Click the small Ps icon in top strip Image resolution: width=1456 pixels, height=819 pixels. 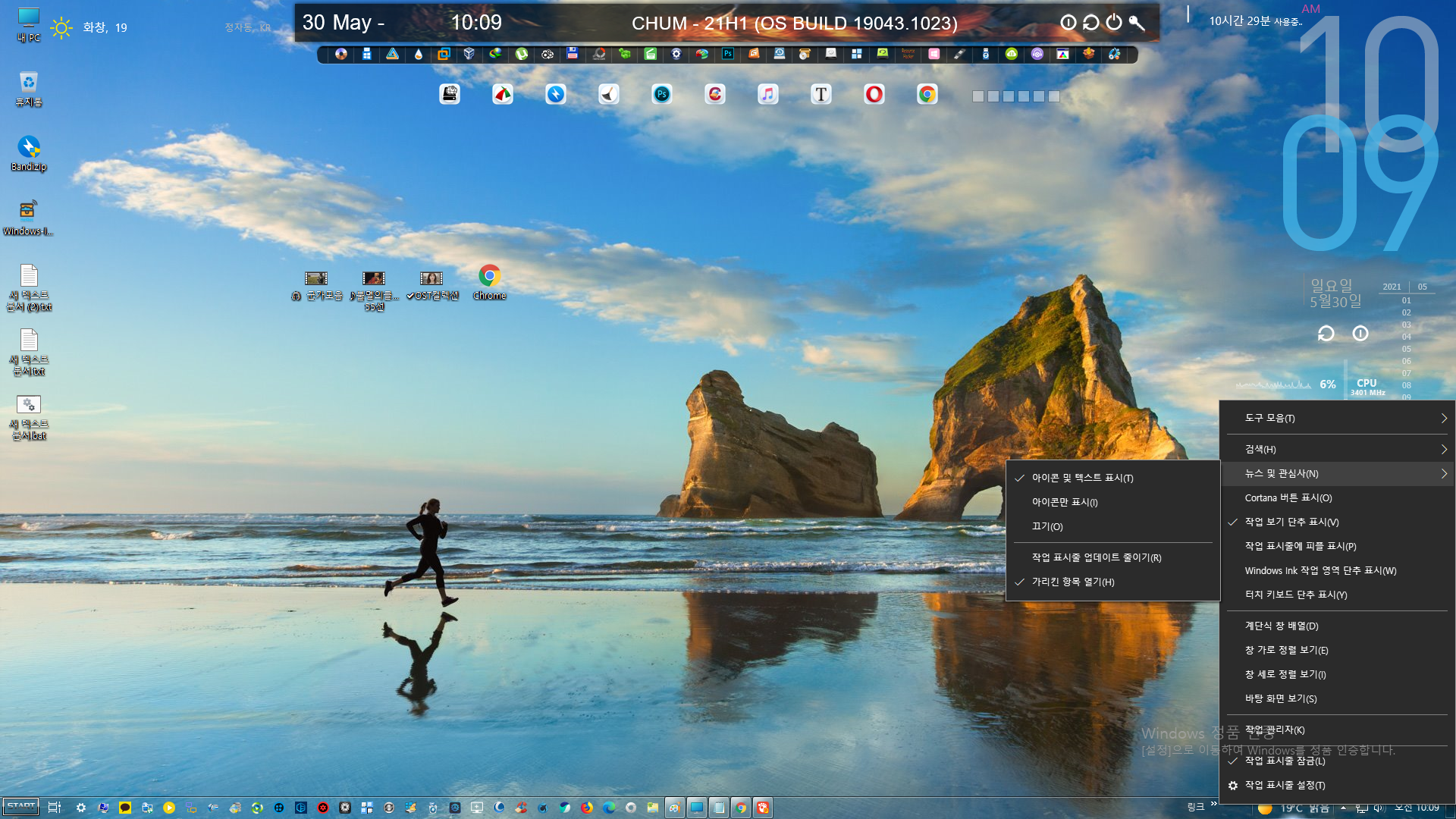[728, 54]
